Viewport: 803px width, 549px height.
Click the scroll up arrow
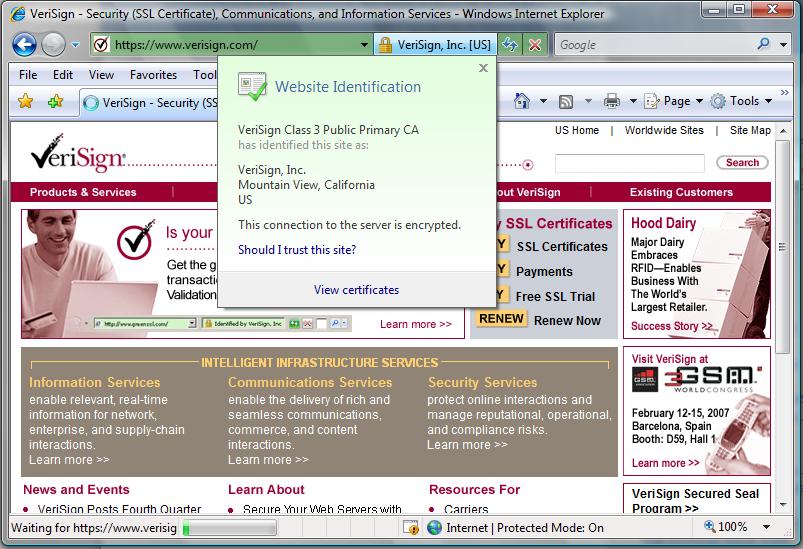click(x=783, y=131)
